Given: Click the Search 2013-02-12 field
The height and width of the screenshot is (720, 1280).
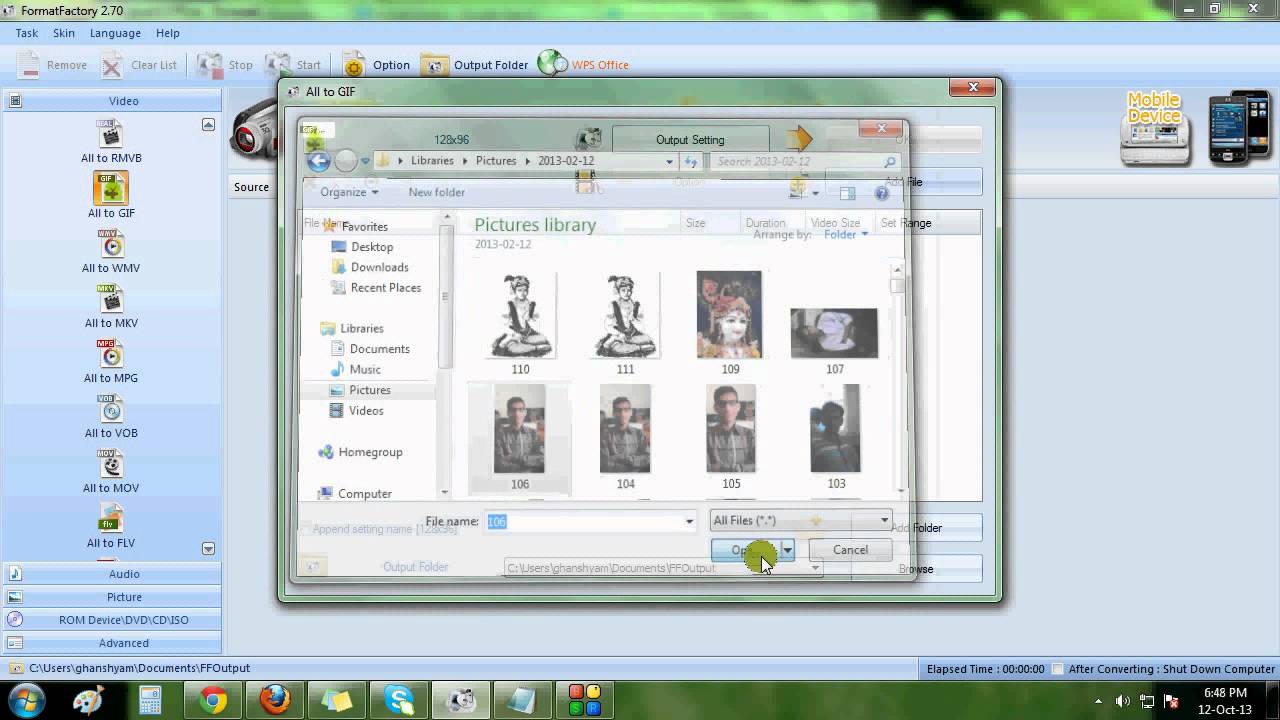Looking at the screenshot, I should coord(806,161).
